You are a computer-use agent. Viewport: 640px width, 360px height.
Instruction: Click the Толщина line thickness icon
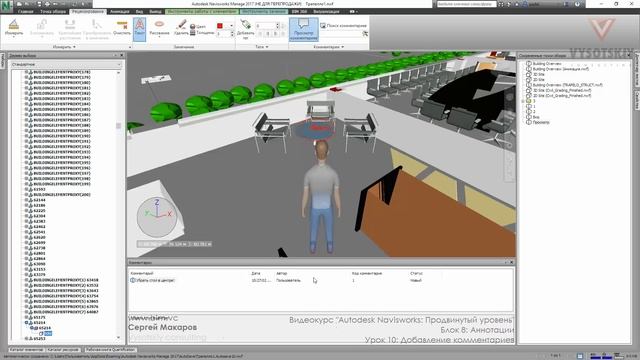193,33
